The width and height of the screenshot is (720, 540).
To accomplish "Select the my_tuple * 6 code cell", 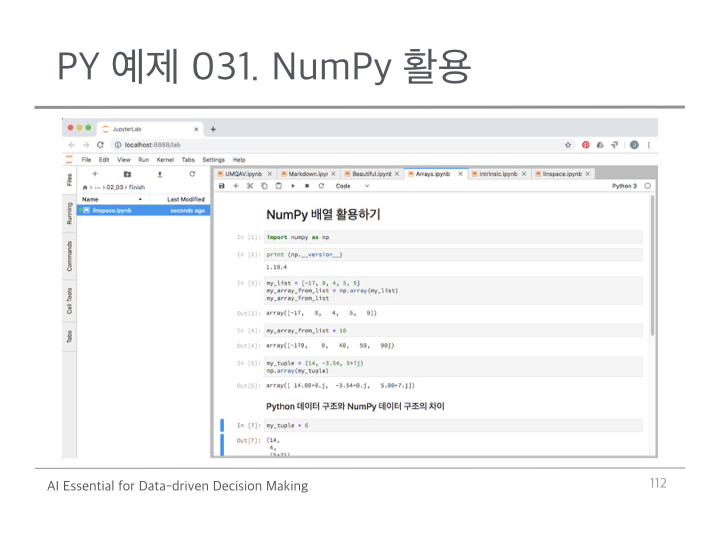I will pyautogui.click(x=453, y=426).
